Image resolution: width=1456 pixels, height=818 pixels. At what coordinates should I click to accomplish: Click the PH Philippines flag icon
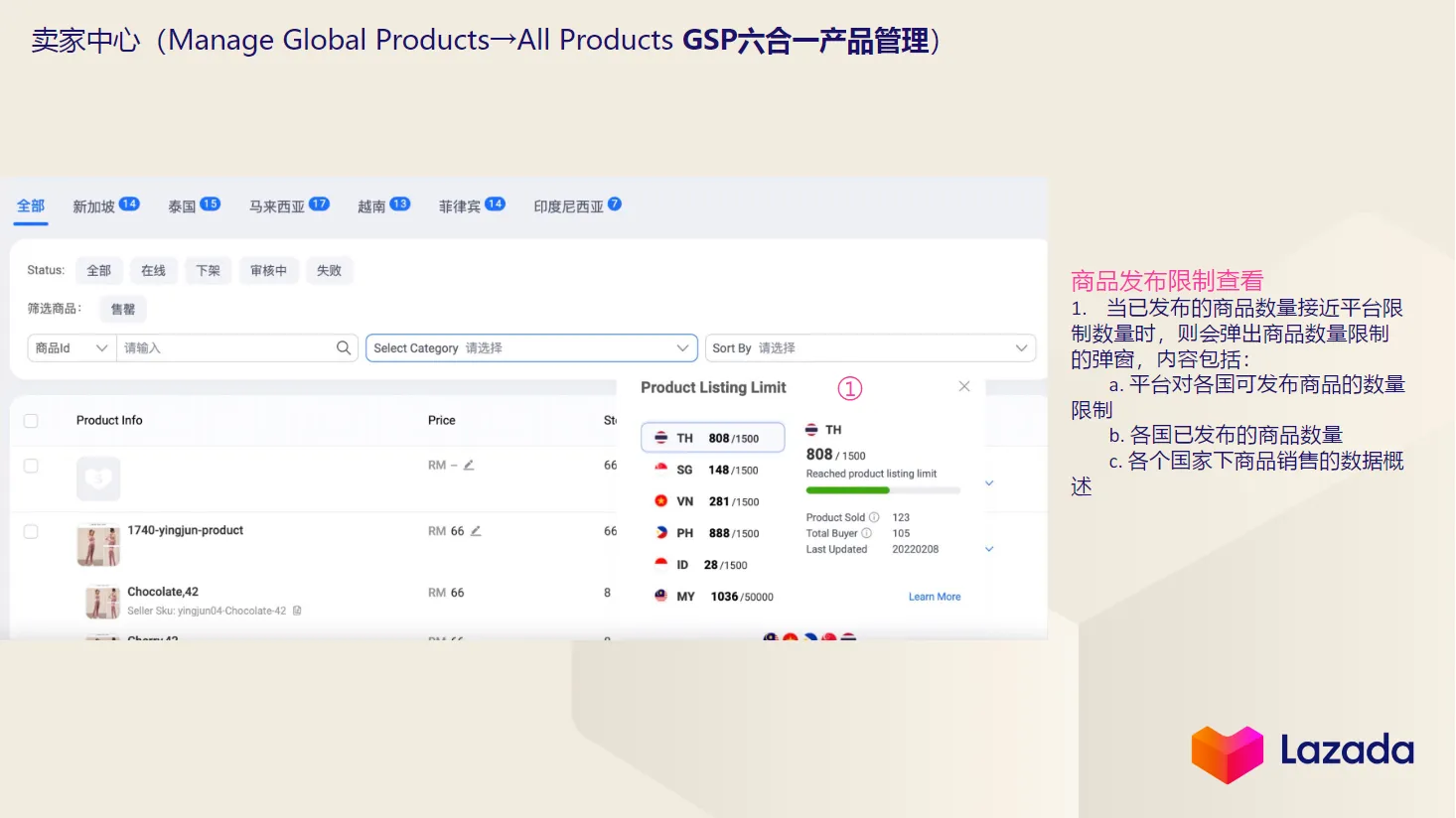[659, 533]
